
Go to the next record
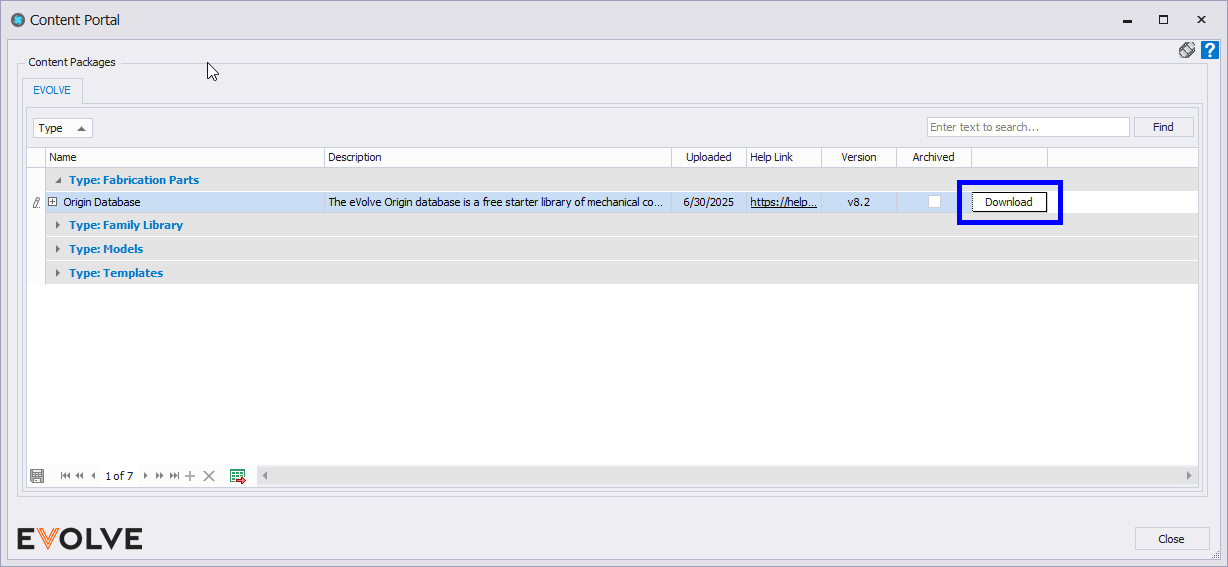coord(145,476)
